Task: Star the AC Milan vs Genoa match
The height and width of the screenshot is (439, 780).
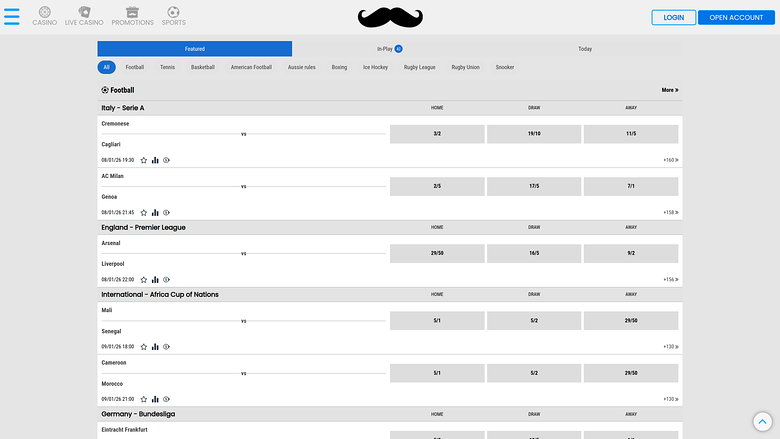Action: [143, 212]
